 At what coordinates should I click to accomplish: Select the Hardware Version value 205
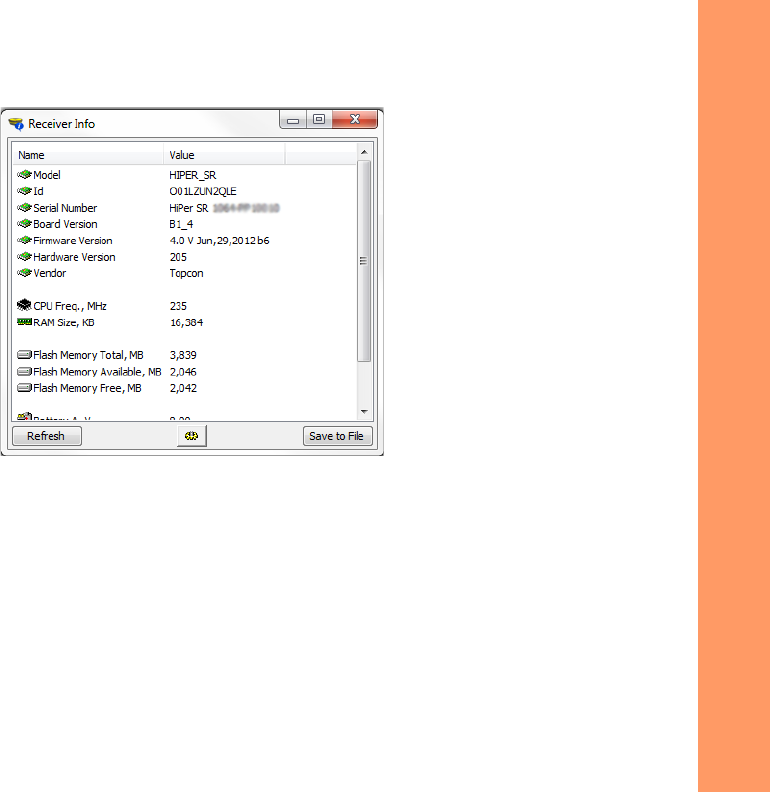(178, 257)
